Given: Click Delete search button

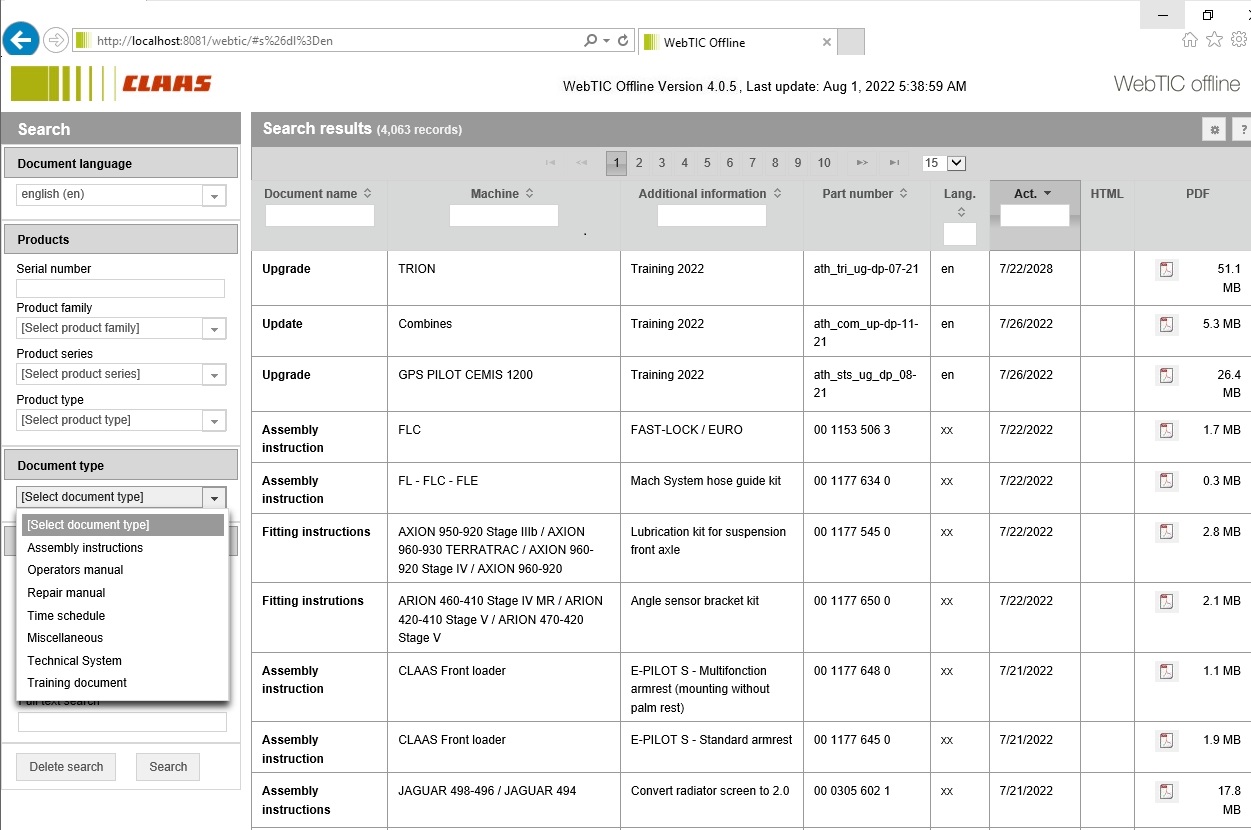Looking at the screenshot, I should 66,767.
